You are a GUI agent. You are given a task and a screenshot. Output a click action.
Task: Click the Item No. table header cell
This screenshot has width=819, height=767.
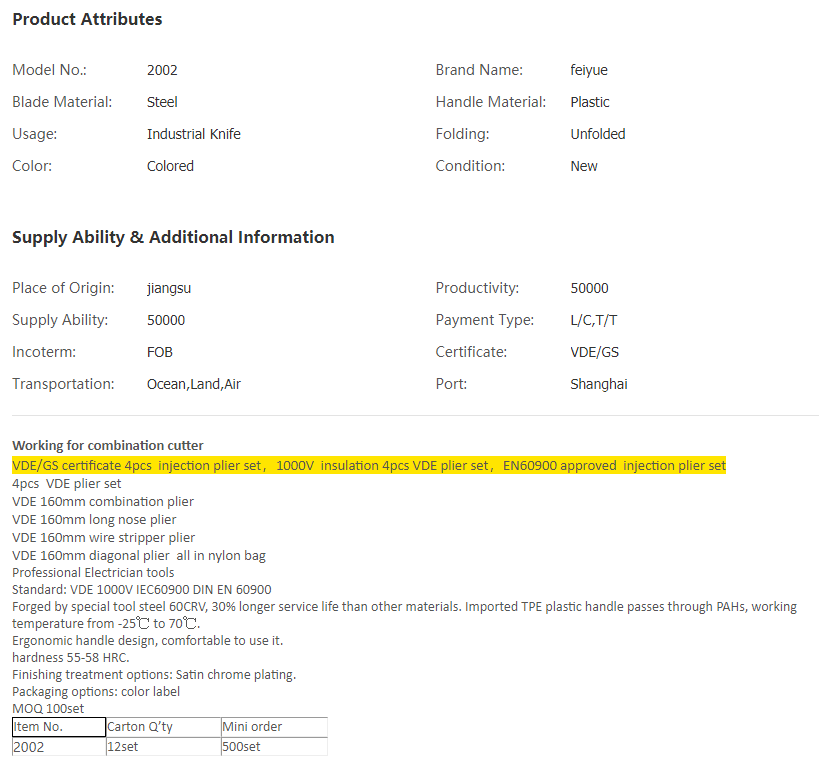point(58,727)
